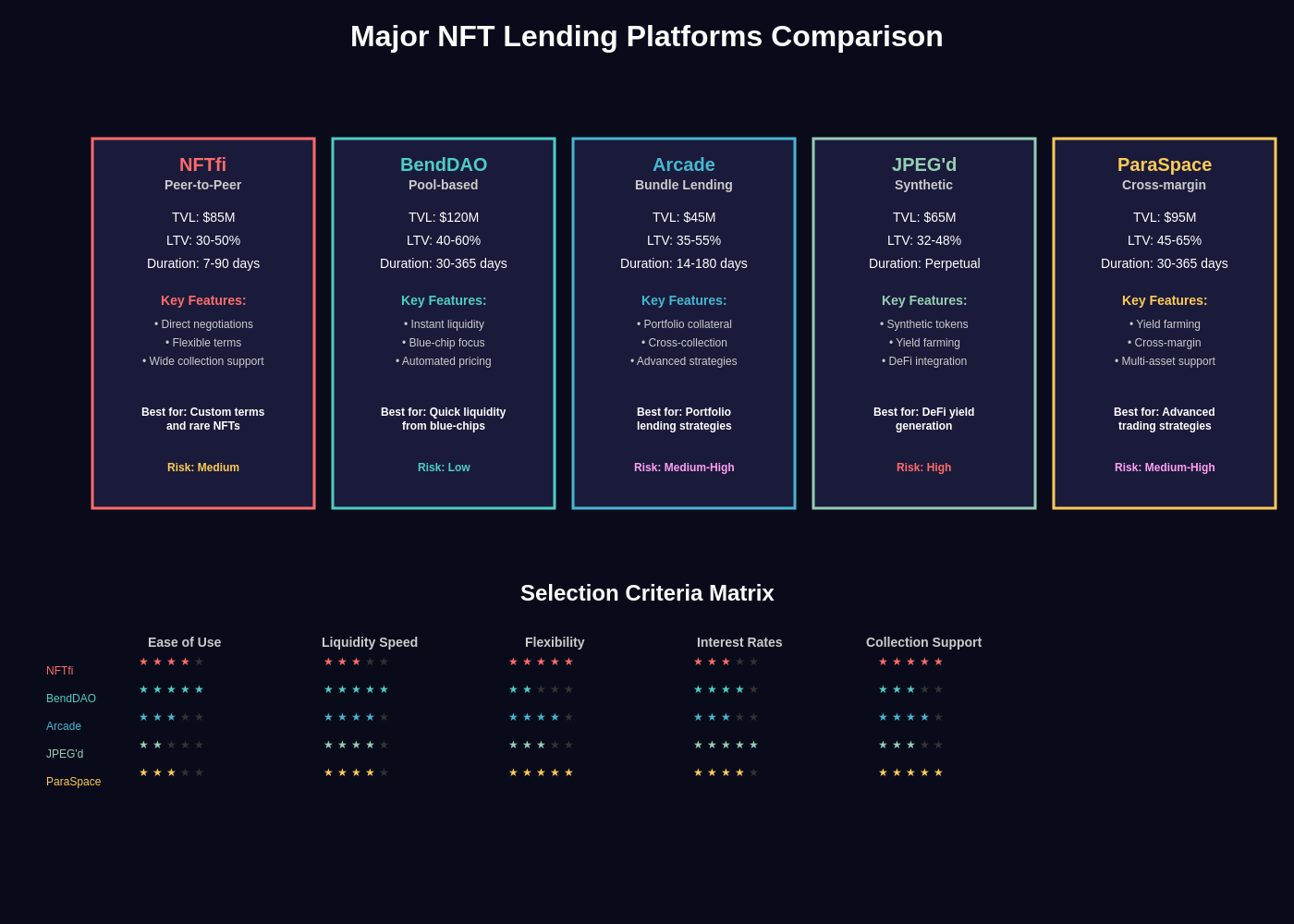Click the 'Synthetic tokens' feature bullet

(924, 324)
